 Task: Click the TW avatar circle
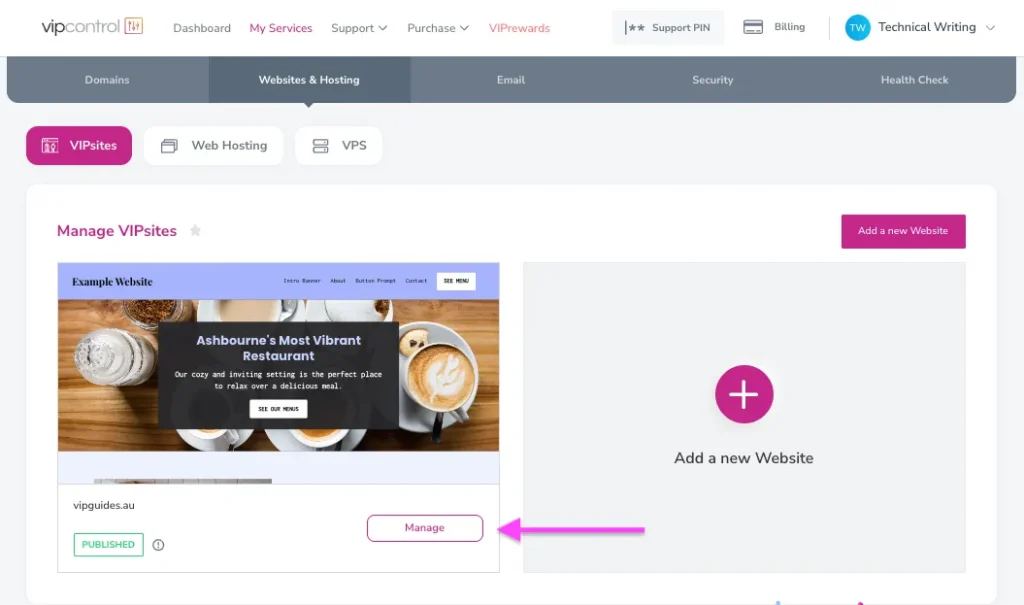click(857, 27)
